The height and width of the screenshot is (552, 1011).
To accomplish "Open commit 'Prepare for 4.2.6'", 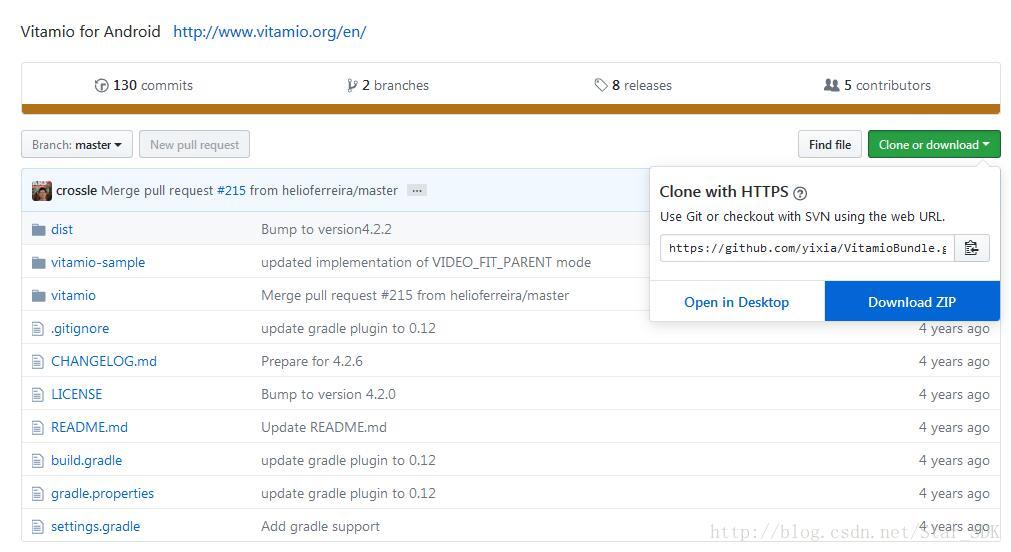I will 311,361.
